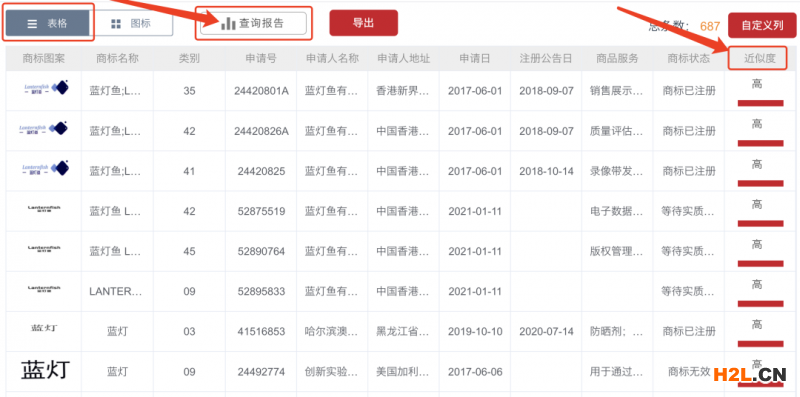Click the total count number 687
This screenshot has height=397, width=800.
710,27
